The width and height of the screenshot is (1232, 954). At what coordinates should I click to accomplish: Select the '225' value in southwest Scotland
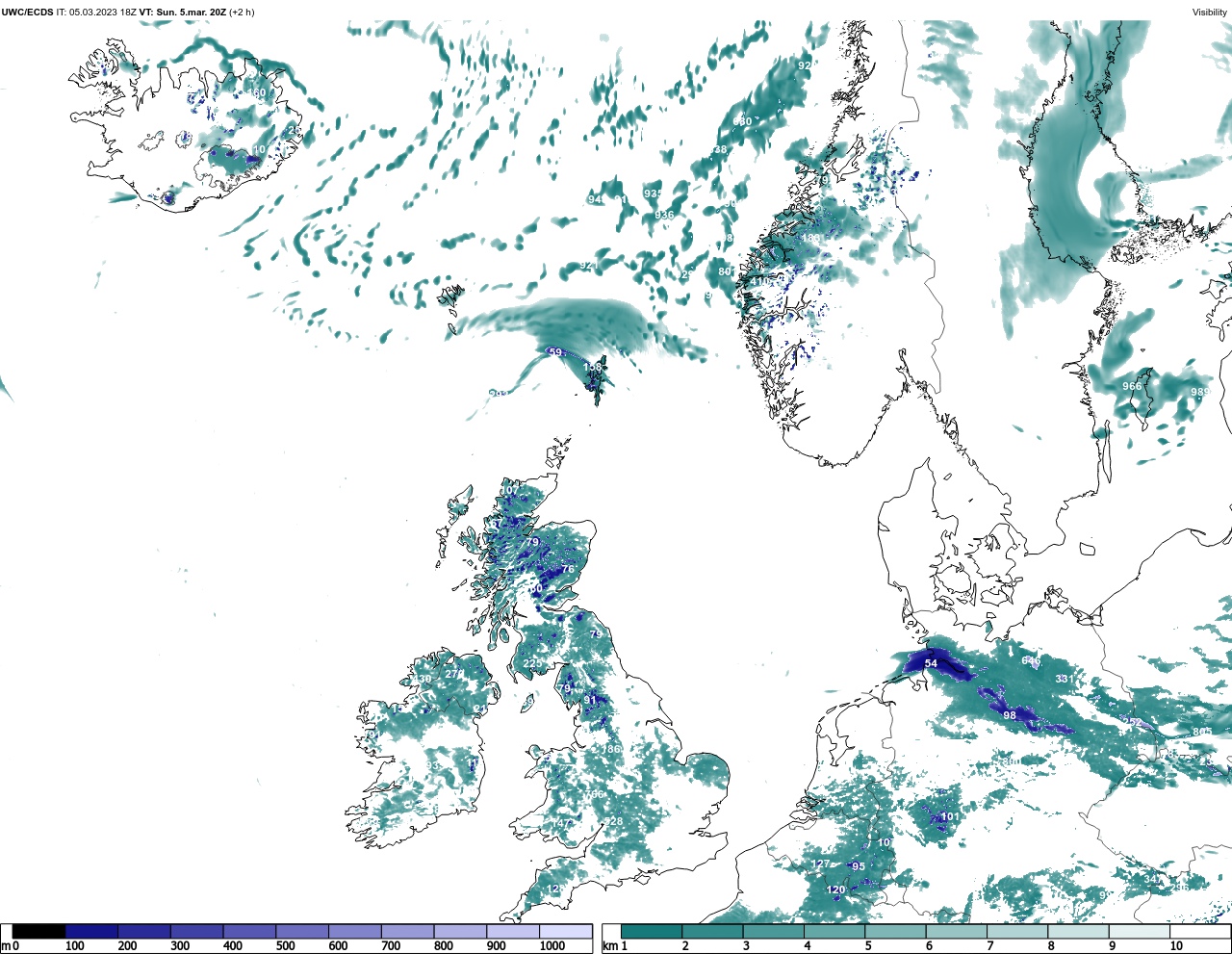[532, 664]
